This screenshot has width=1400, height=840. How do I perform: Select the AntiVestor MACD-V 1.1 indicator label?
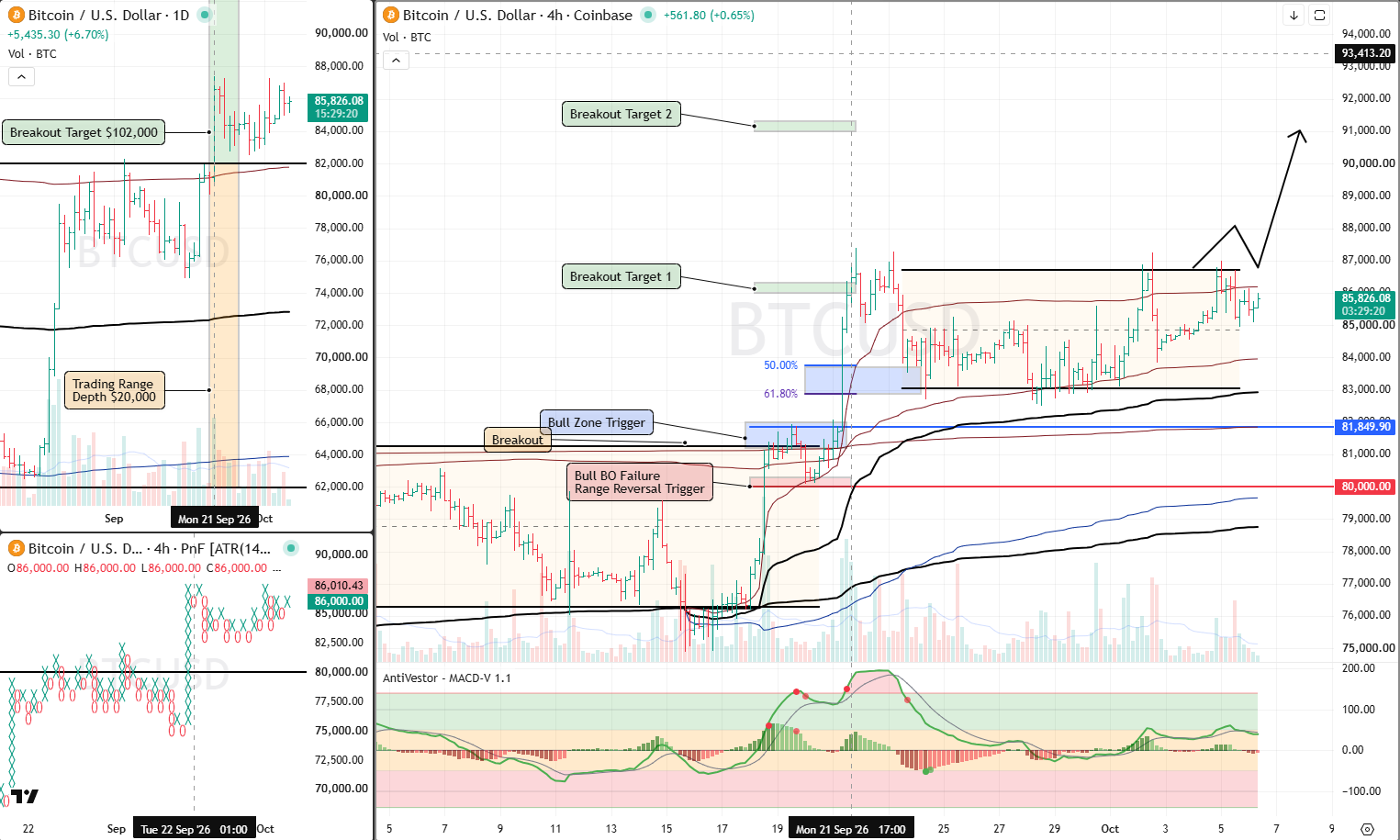447,678
